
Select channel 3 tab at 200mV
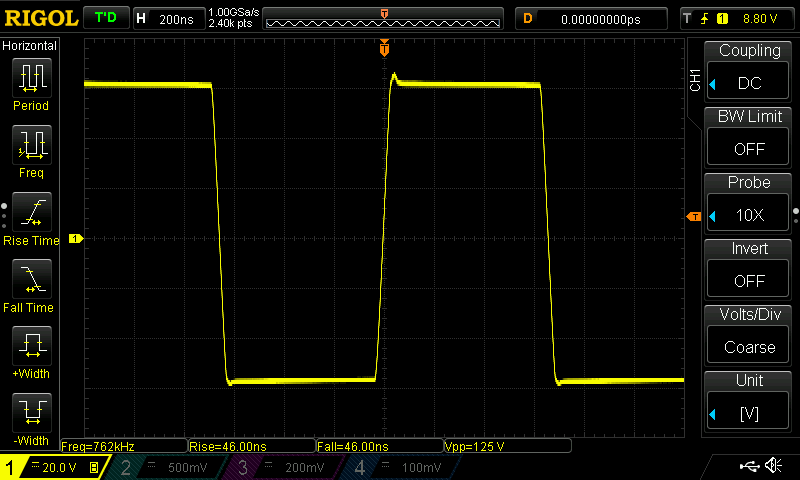(282, 467)
